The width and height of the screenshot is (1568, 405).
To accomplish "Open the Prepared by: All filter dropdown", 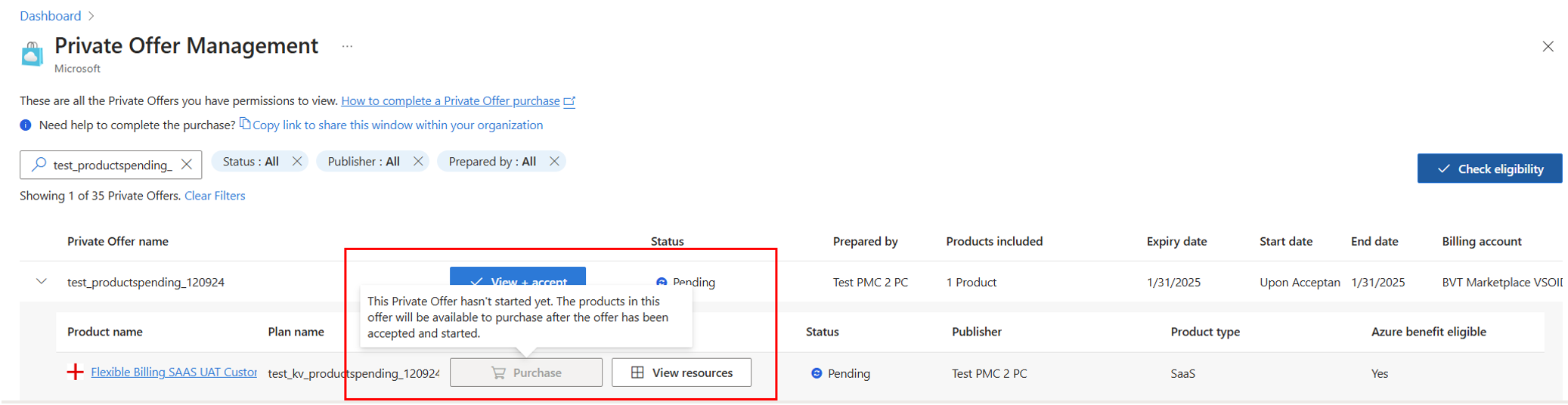I will pos(492,162).
